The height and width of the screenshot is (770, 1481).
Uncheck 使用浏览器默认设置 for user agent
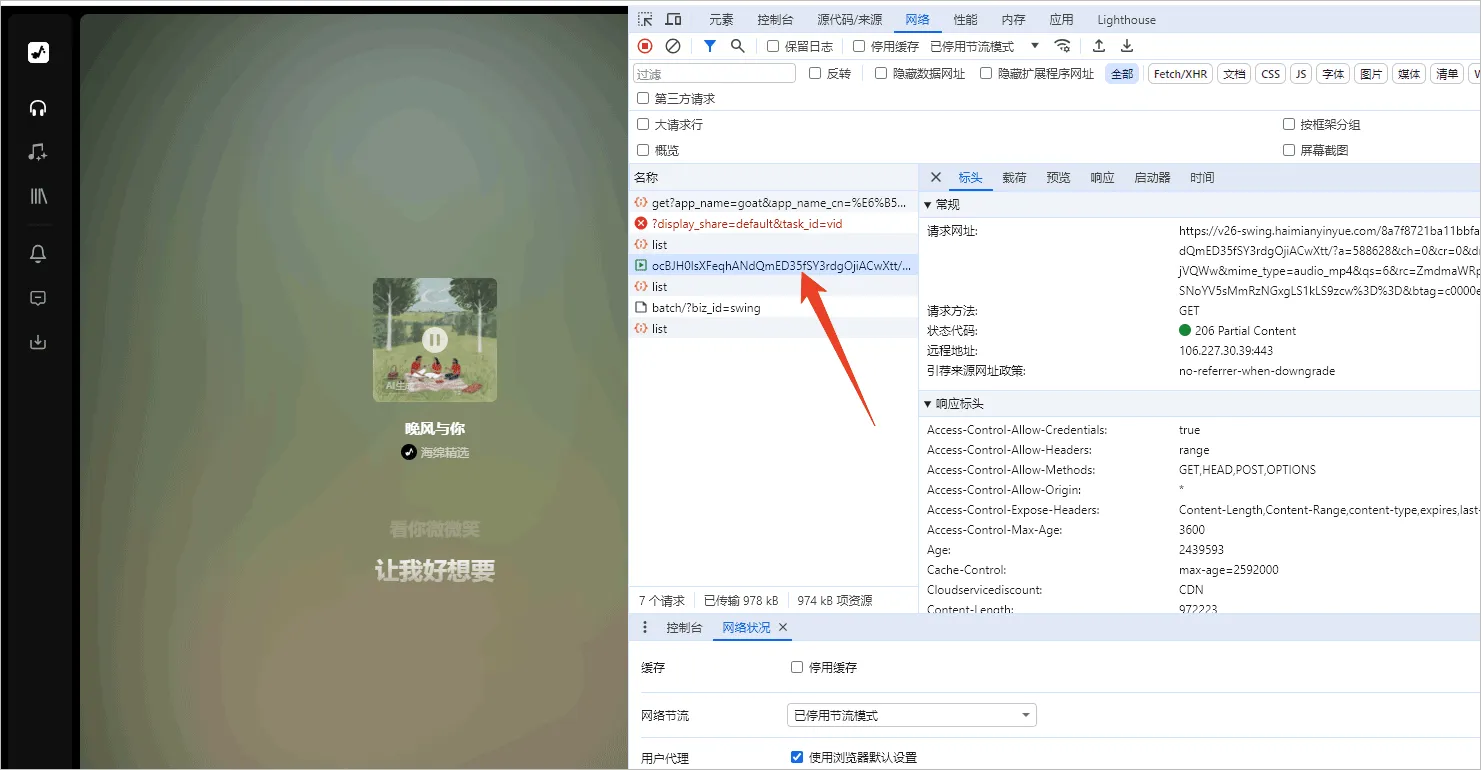pos(797,757)
